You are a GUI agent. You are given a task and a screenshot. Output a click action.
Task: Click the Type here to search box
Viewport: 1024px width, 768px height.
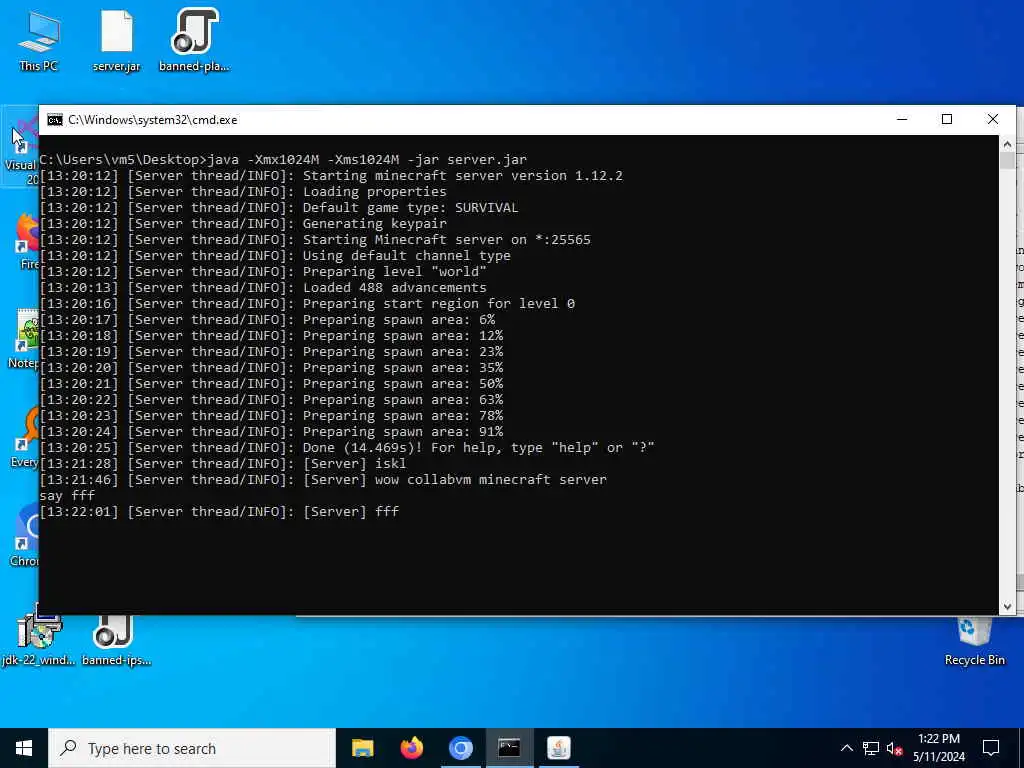point(192,748)
